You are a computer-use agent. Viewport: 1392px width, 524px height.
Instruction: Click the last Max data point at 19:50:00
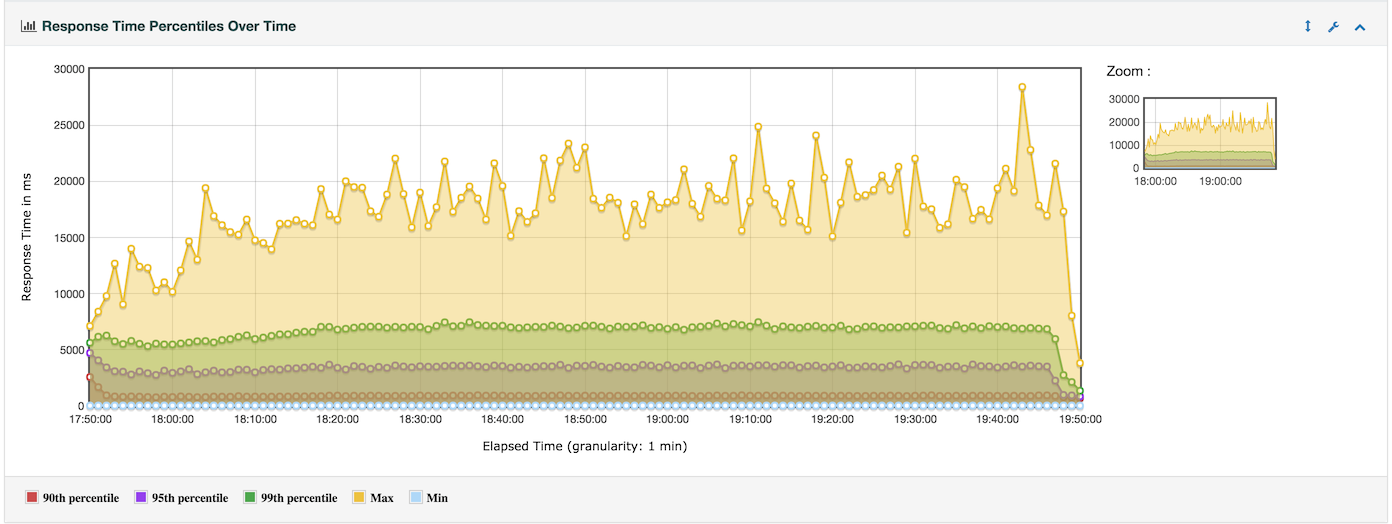[1080, 363]
